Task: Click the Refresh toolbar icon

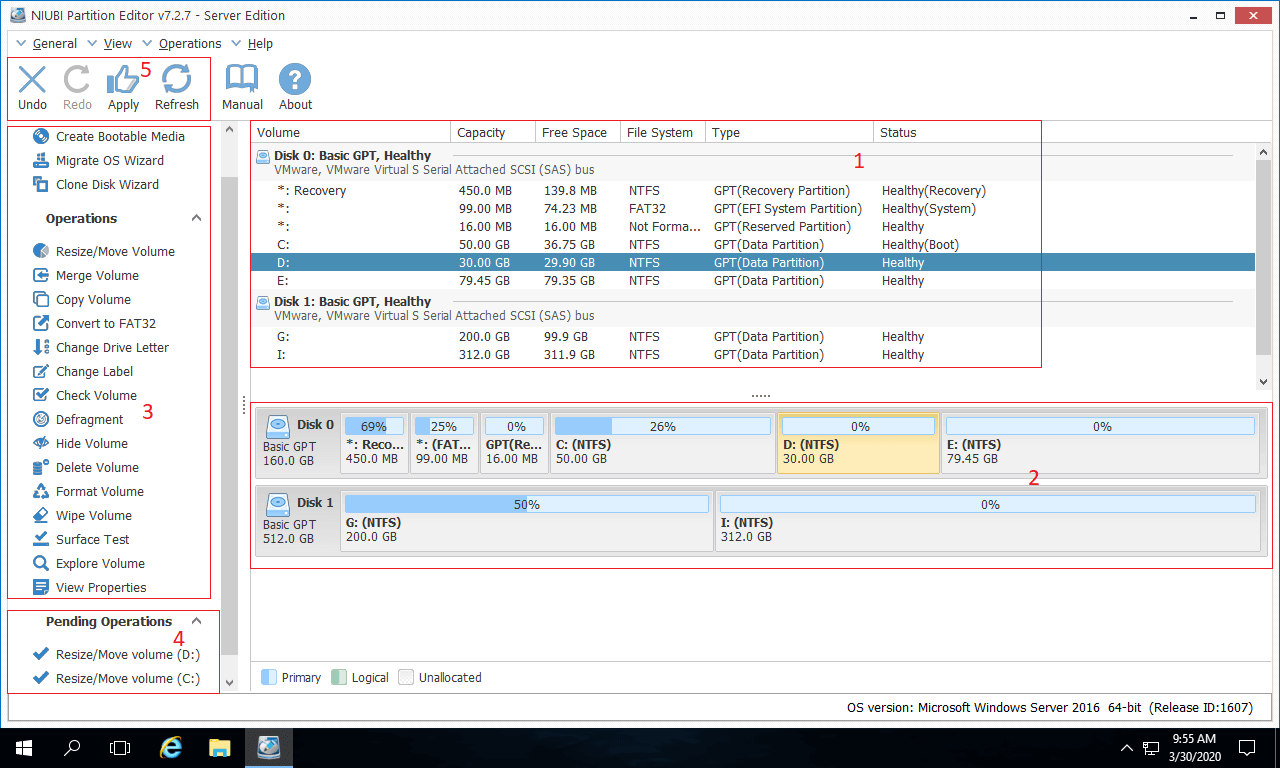Action: (x=177, y=81)
